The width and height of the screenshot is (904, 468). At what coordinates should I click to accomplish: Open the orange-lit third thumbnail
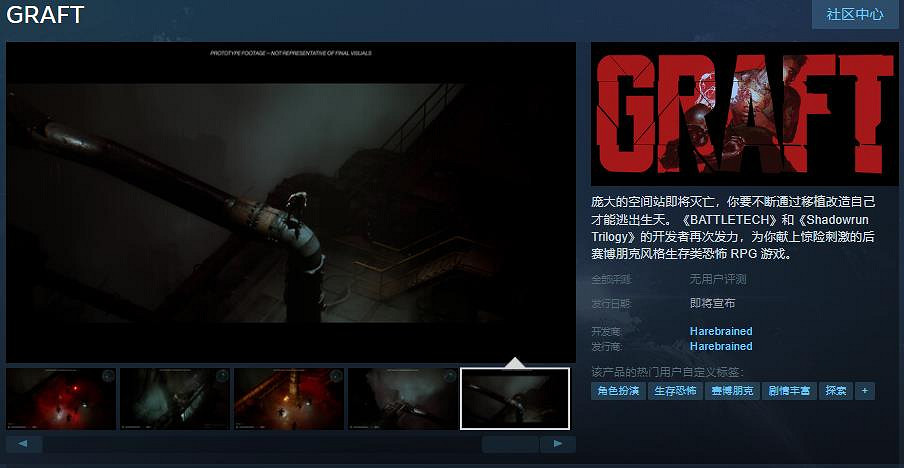[x=289, y=399]
